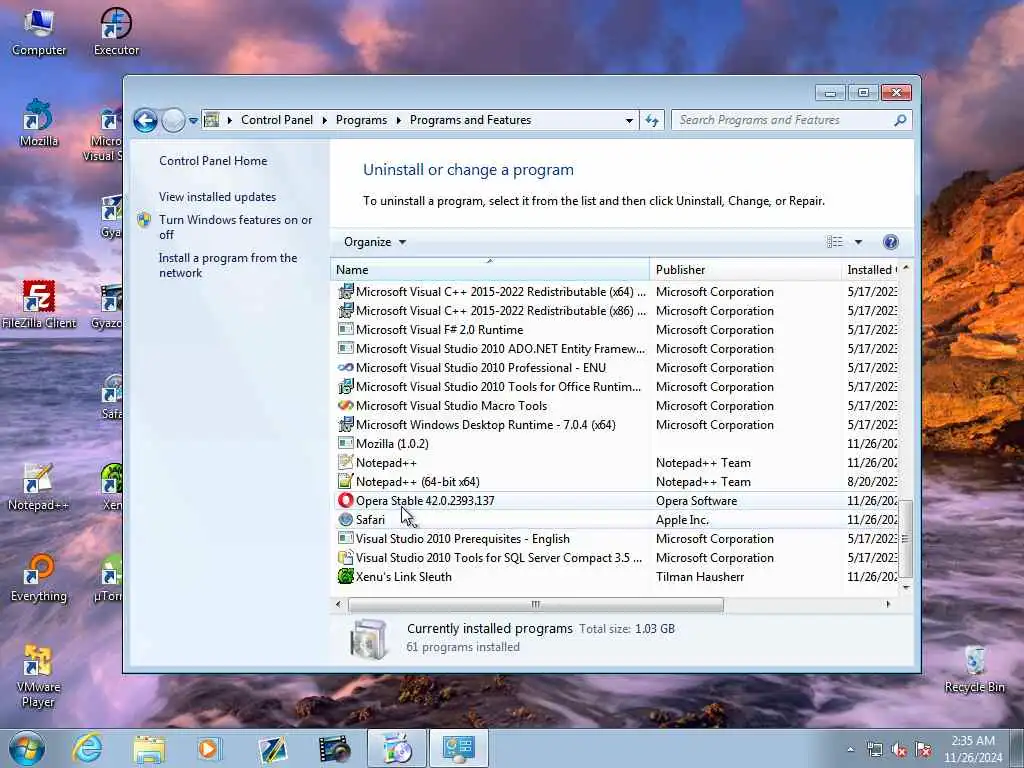The height and width of the screenshot is (768, 1024).
Task: Sort by Installed On column header
Action: coord(870,270)
